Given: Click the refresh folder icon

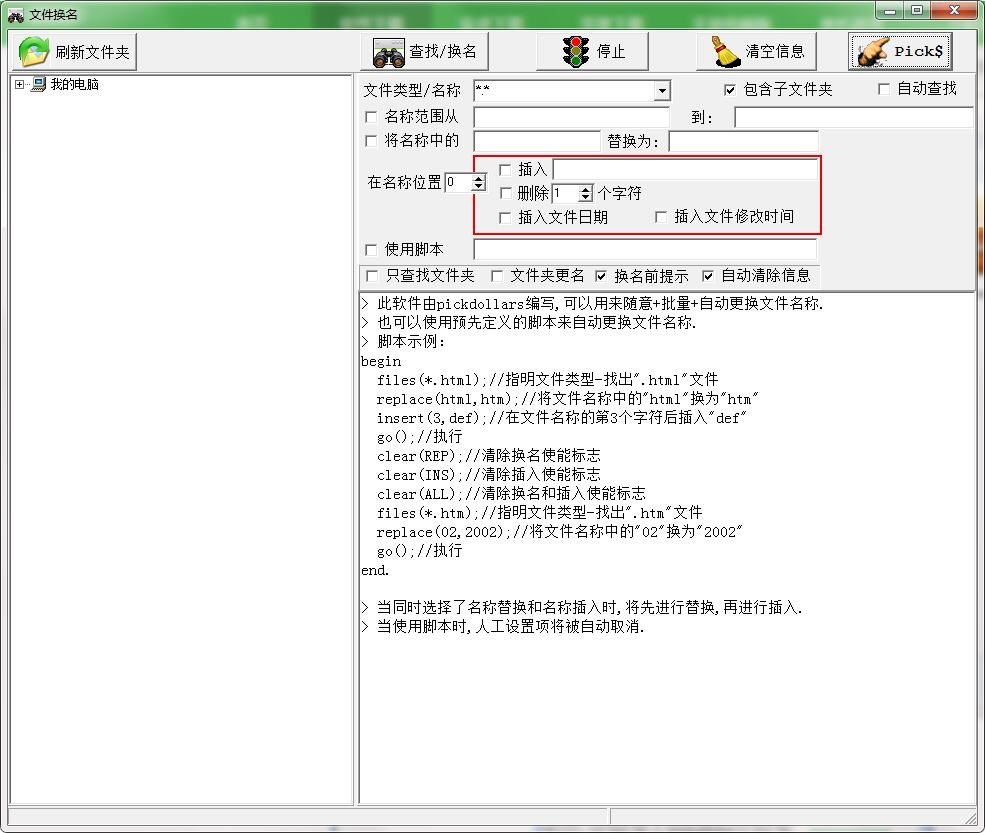Looking at the screenshot, I should (x=33, y=52).
